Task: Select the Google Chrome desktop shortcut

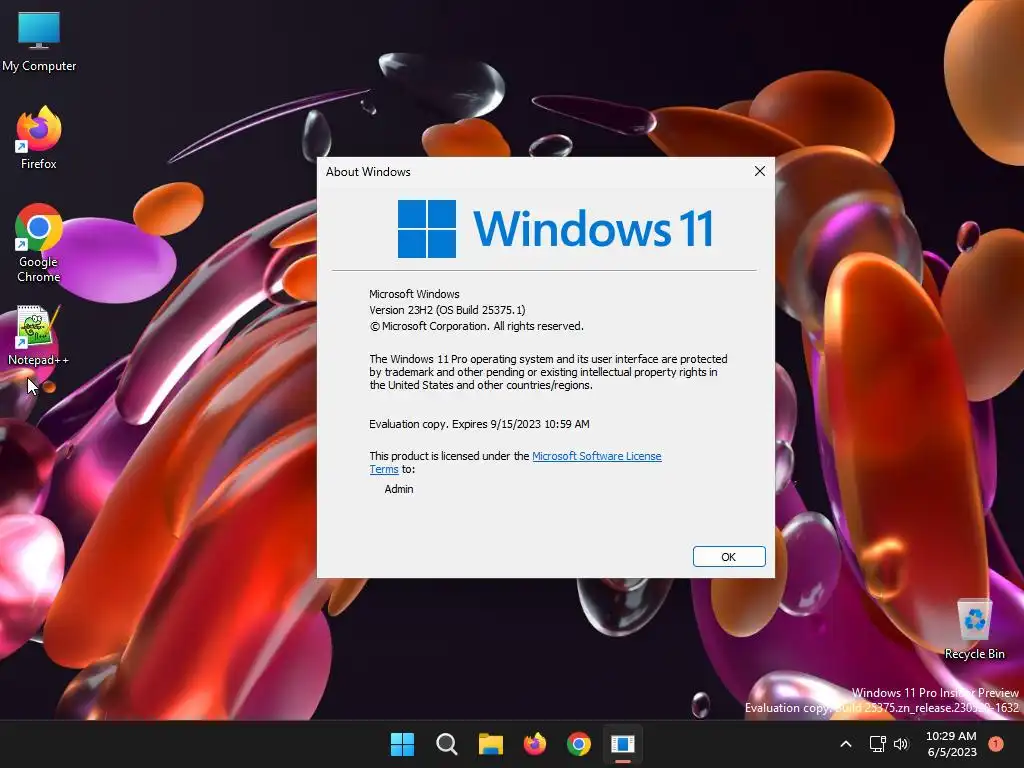Action: [x=39, y=243]
